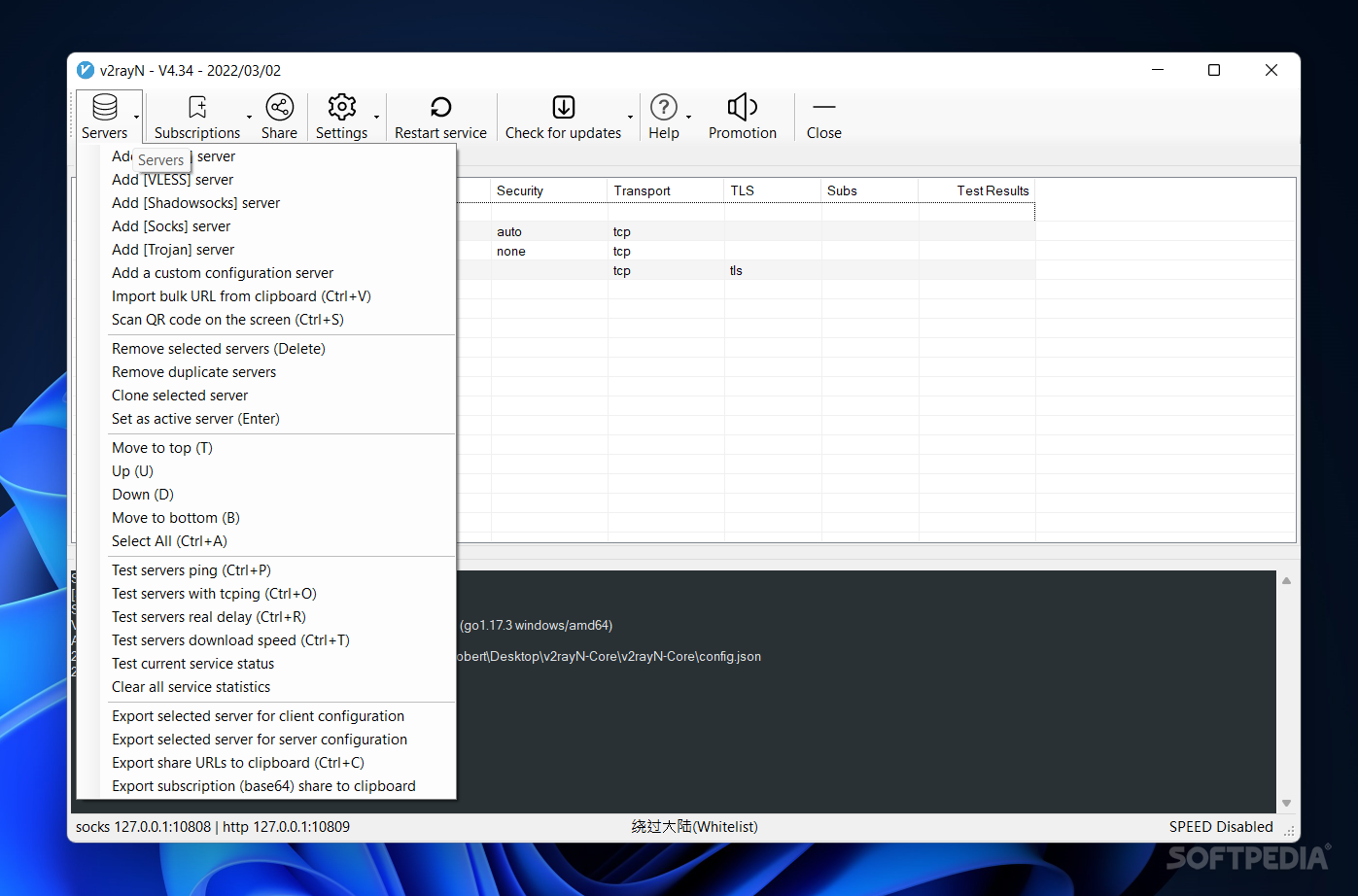
Task: Sort by the Subs column header
Action: coord(870,190)
